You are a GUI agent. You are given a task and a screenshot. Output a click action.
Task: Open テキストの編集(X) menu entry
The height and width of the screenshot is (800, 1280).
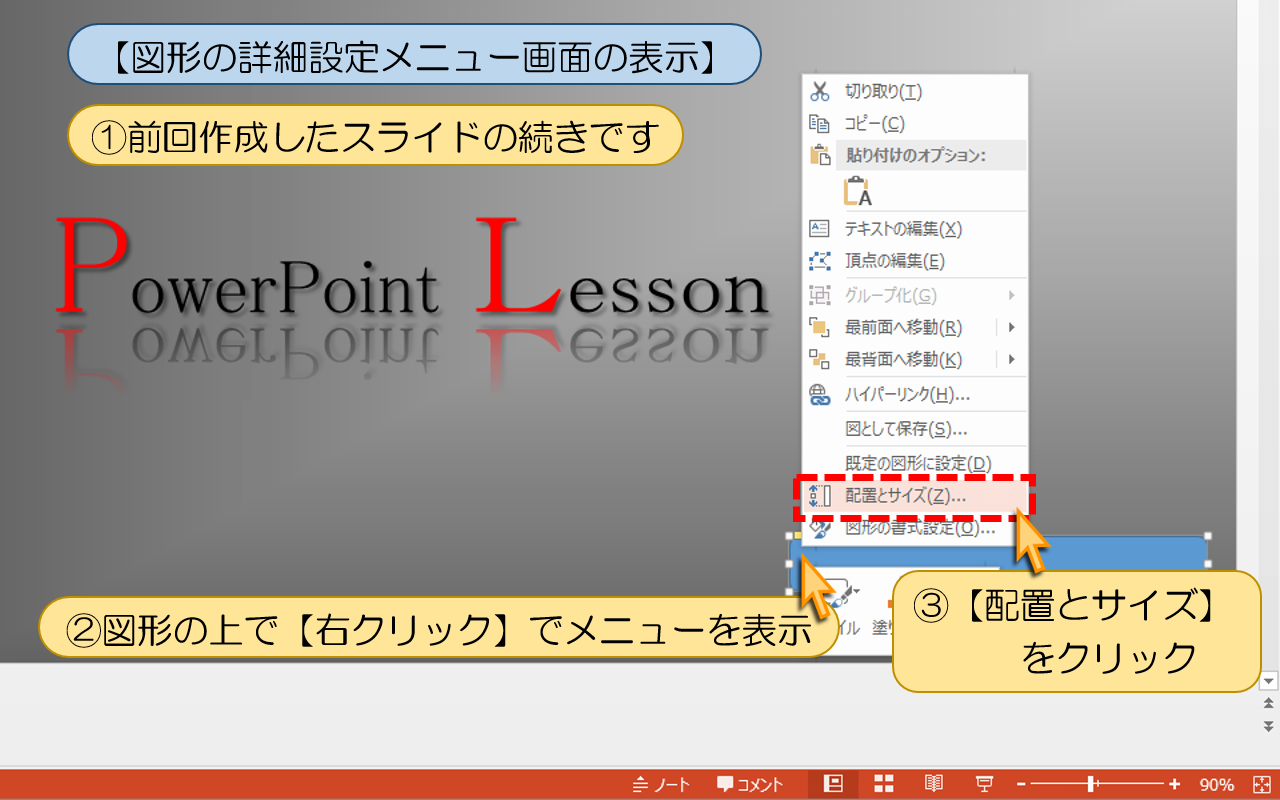914,229
